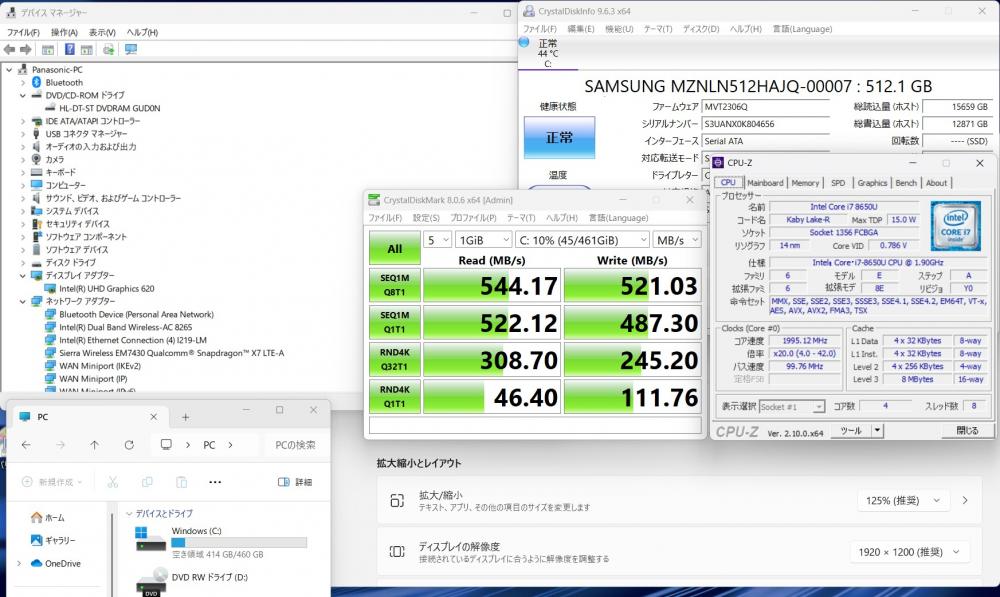The image size is (1000, 597).
Task: Collapse the network adapters node
Action: 23,301
